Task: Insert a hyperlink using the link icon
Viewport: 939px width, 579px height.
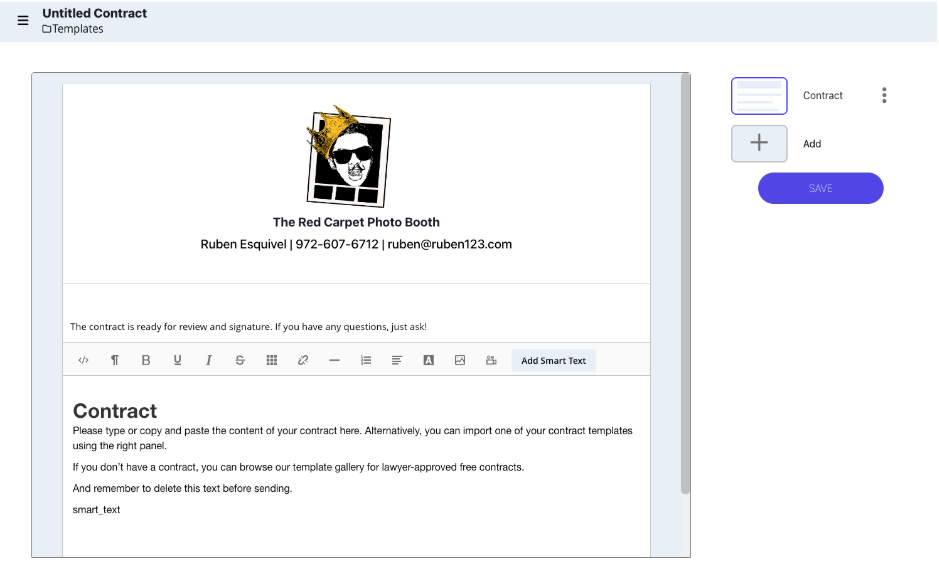Action: tap(302, 360)
